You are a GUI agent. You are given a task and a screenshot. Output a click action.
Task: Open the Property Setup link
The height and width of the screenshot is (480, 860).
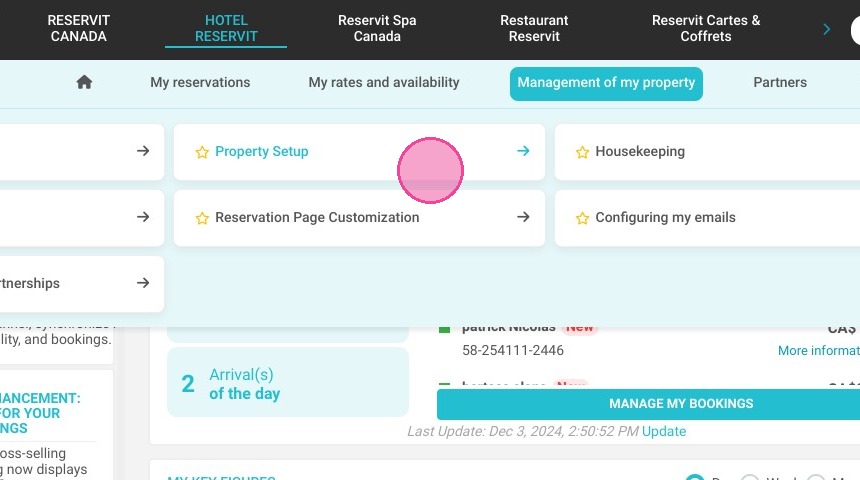point(262,151)
